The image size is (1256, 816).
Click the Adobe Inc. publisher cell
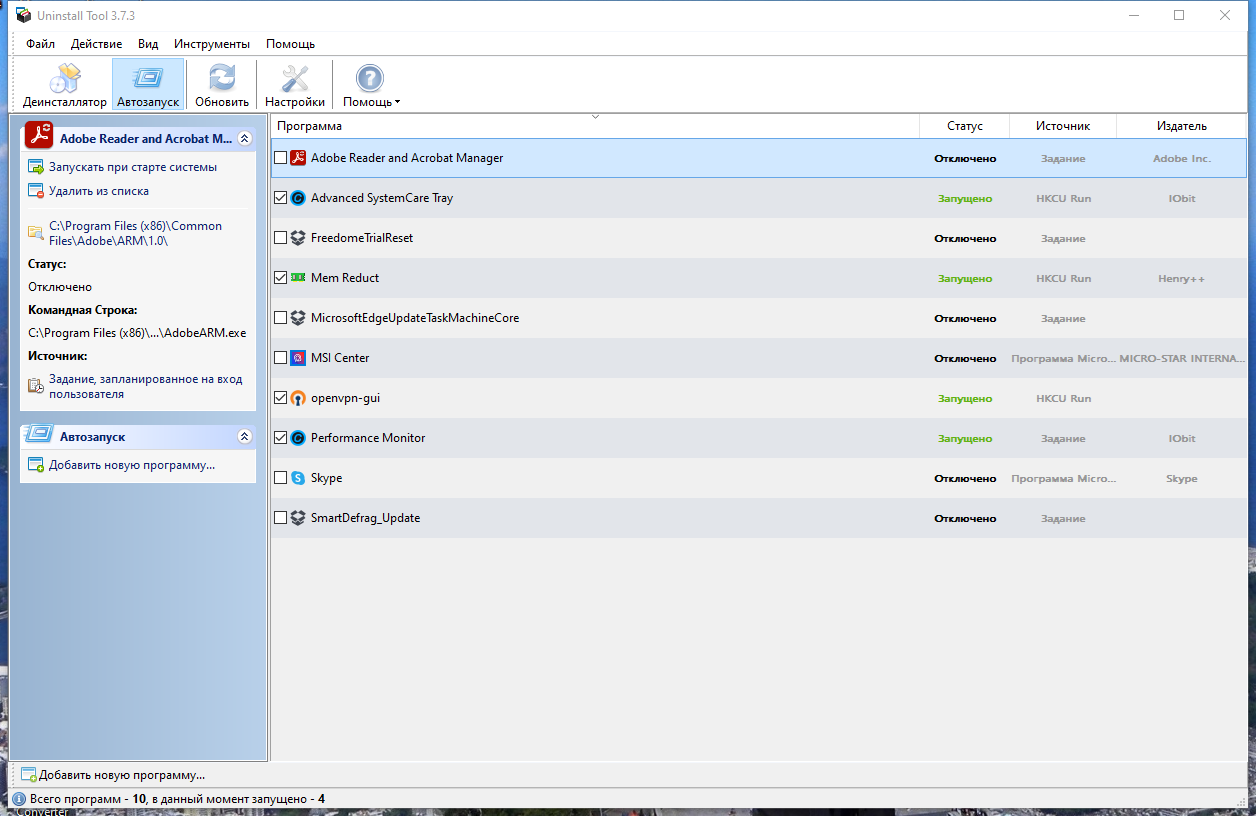coord(1182,158)
